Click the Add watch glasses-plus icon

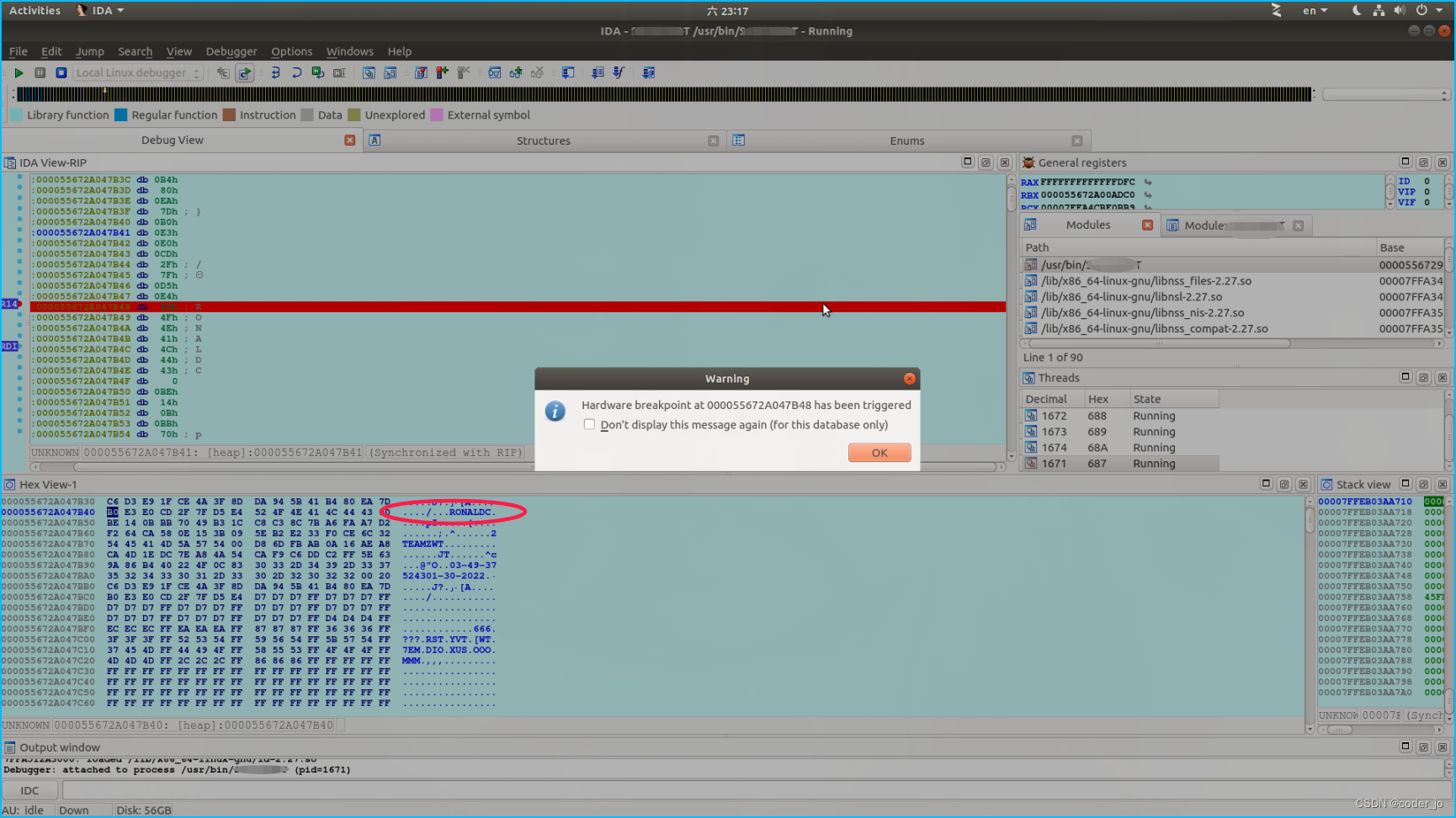click(x=515, y=73)
